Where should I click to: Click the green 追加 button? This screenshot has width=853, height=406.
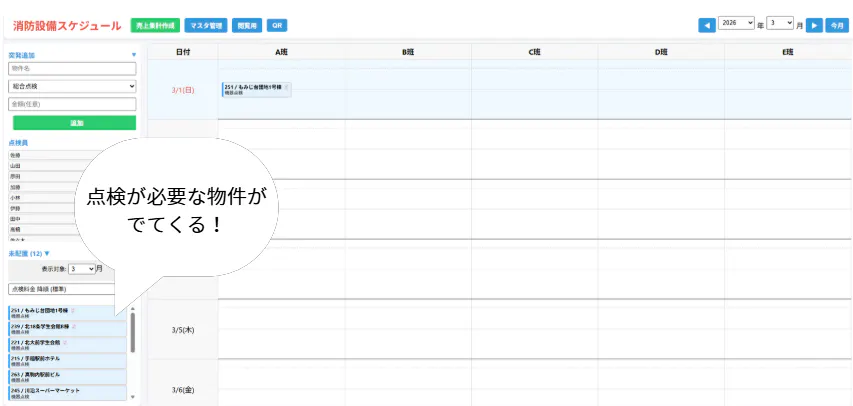click(x=74, y=123)
